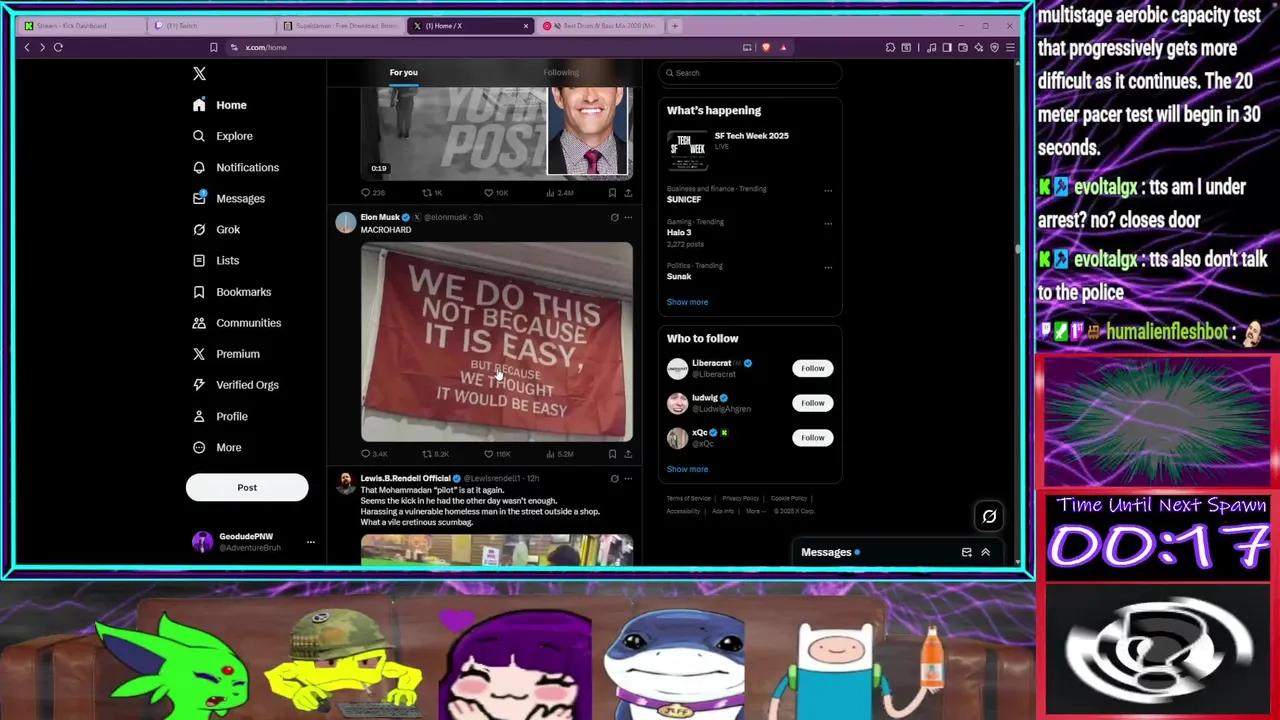Screen dimensions: 1280x720
Task: Switch to the For you tab
Action: [403, 72]
